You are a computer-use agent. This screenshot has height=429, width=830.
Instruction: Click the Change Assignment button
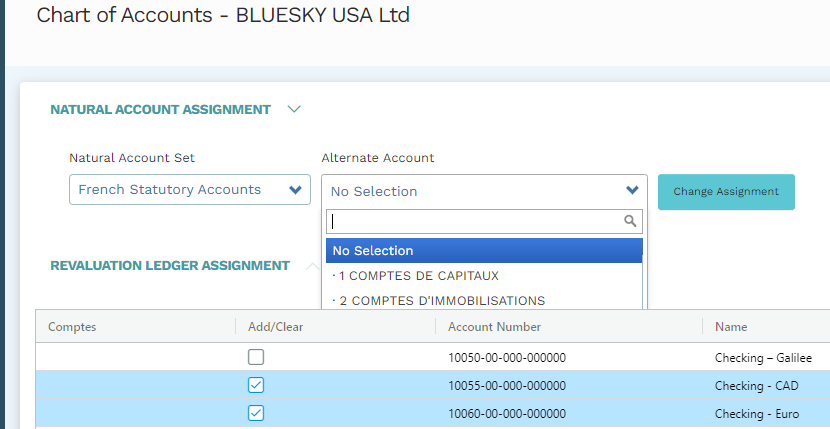(x=725, y=192)
